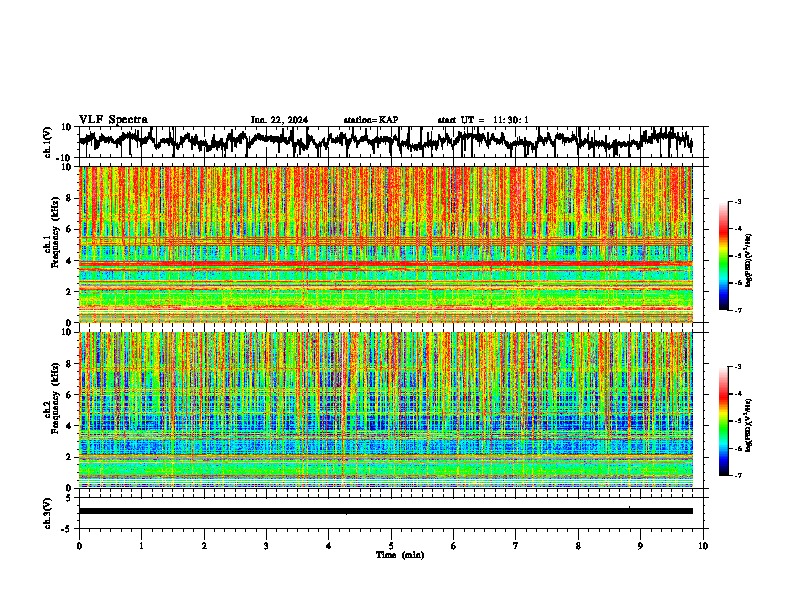Click the "7" tick label on time axis
This screenshot has height=612, width=792.
tap(516, 546)
